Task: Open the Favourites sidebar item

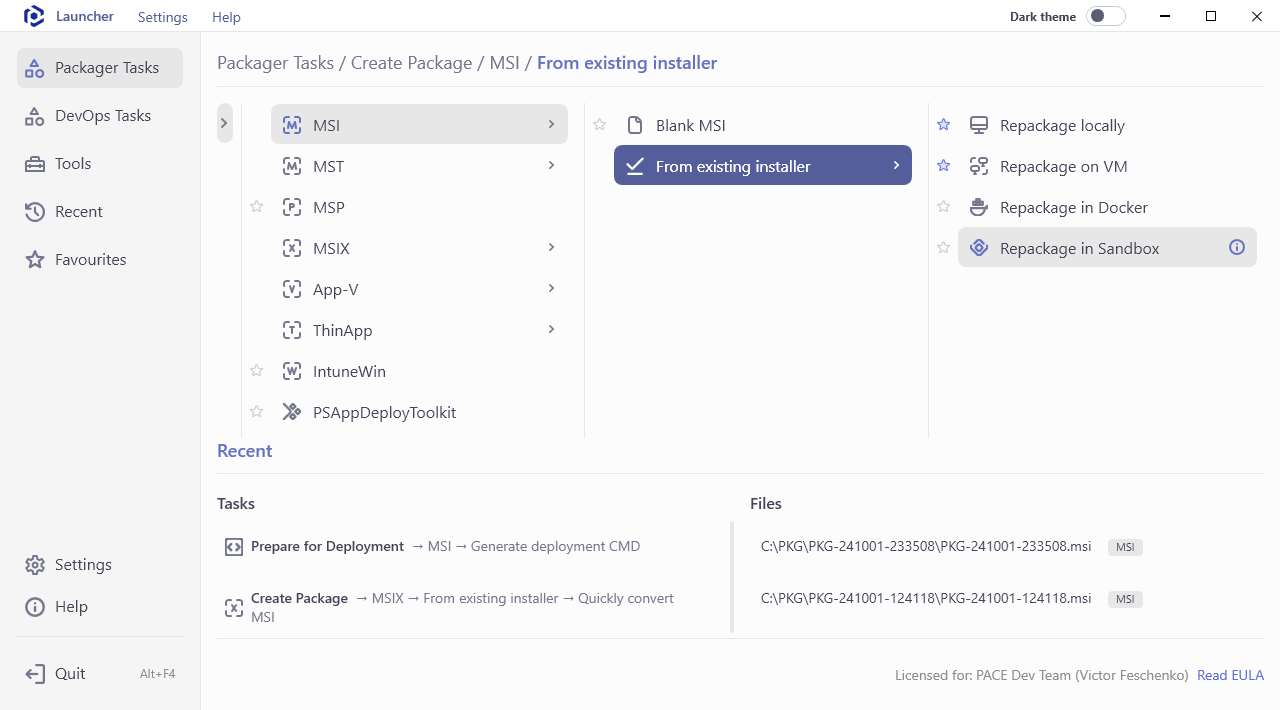Action: (x=100, y=260)
